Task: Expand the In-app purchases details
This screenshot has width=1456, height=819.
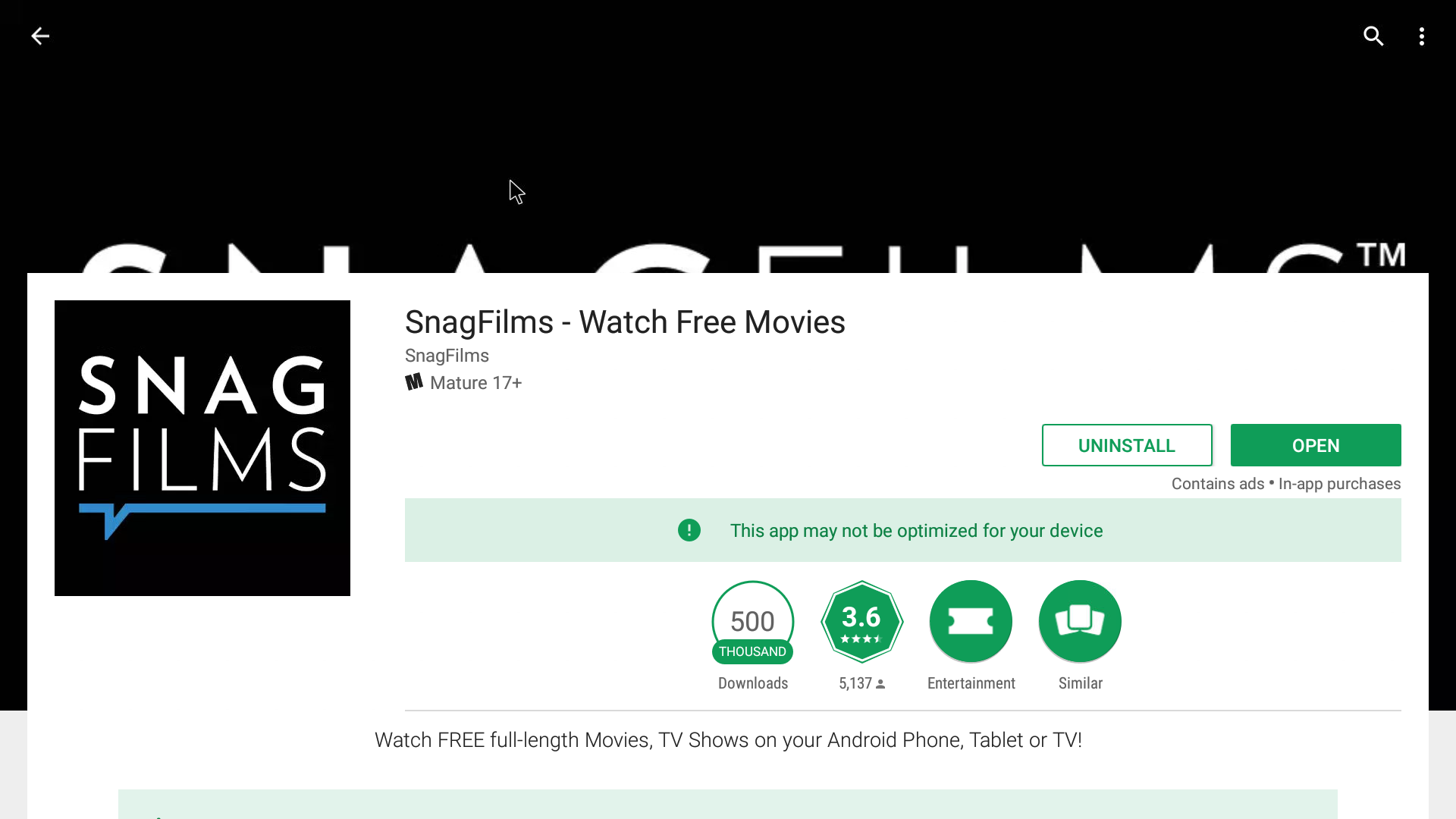Action: tap(1339, 484)
